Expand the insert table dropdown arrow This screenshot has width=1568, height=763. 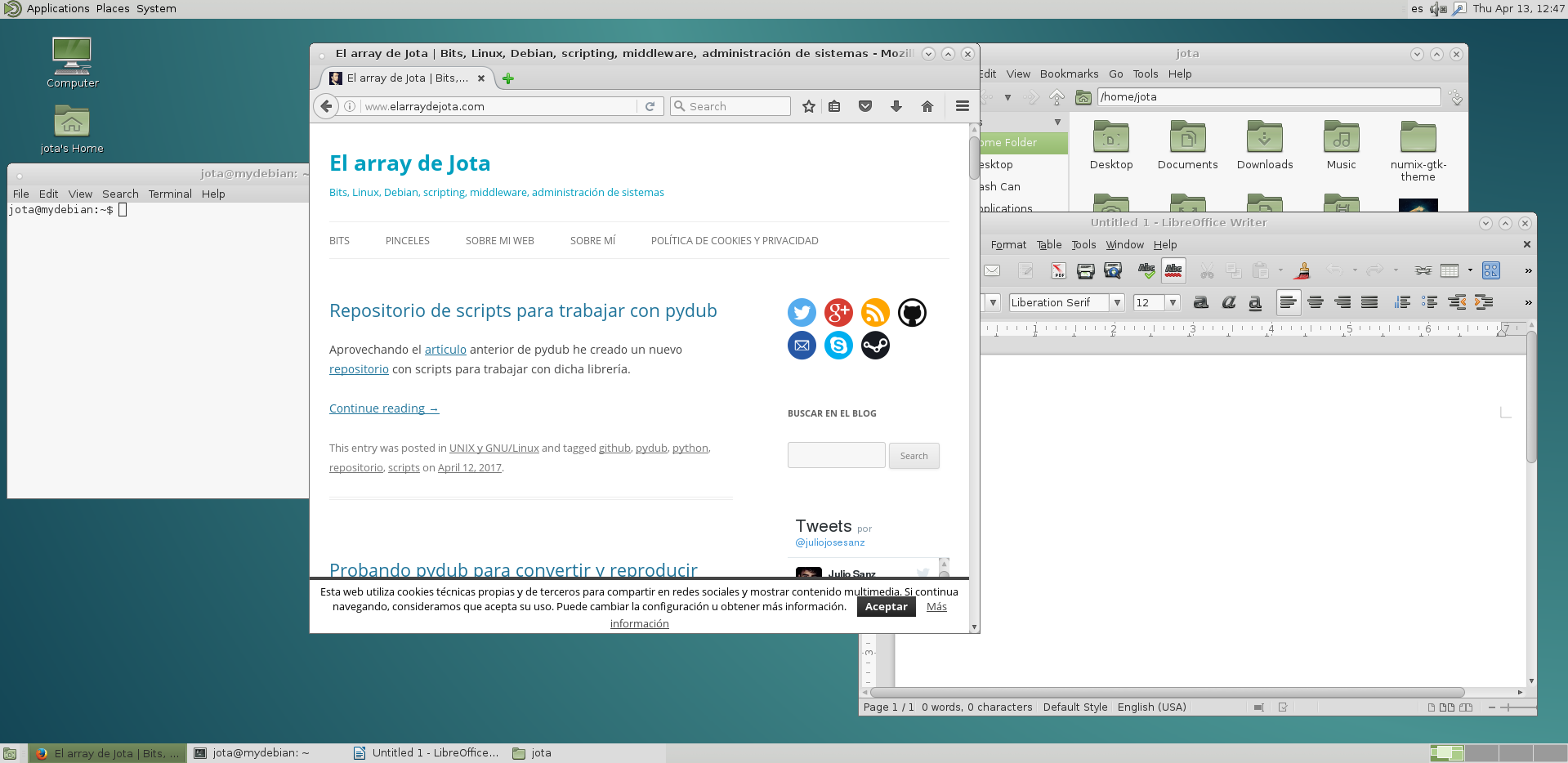1470,270
